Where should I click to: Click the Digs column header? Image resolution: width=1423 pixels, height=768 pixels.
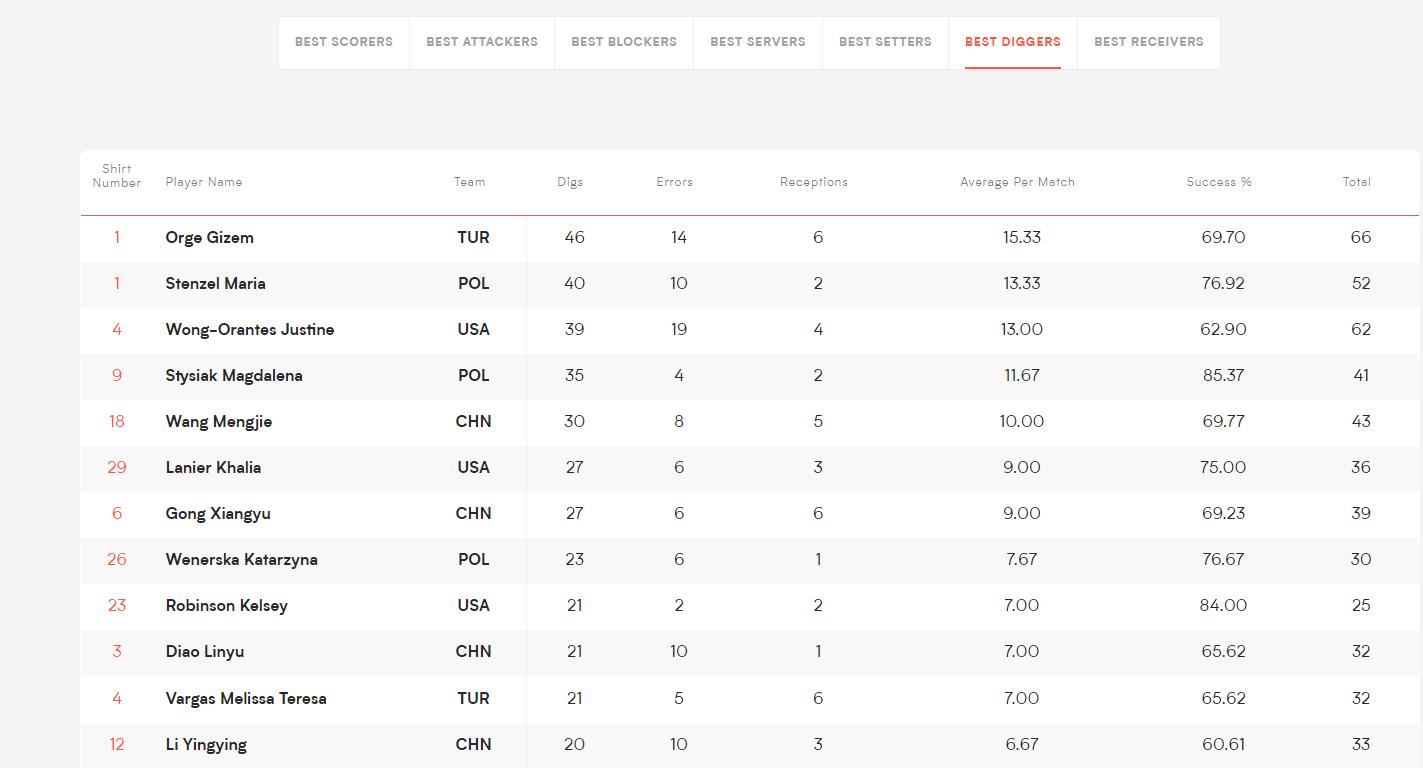click(x=570, y=182)
